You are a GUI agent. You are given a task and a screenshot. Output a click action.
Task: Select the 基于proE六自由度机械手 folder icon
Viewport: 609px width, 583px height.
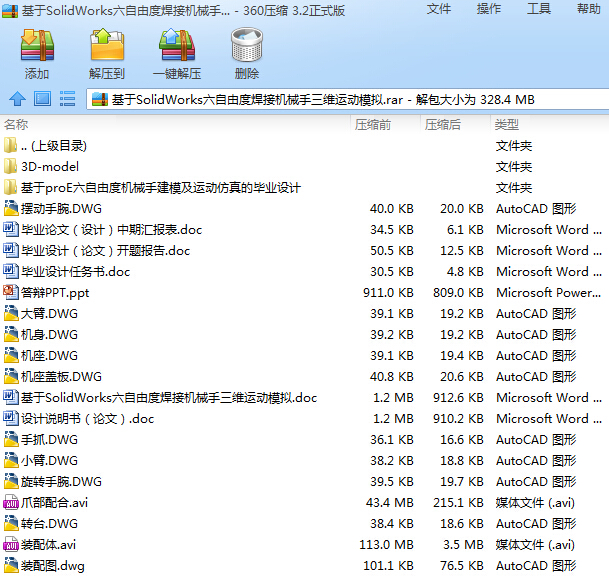coord(10,187)
